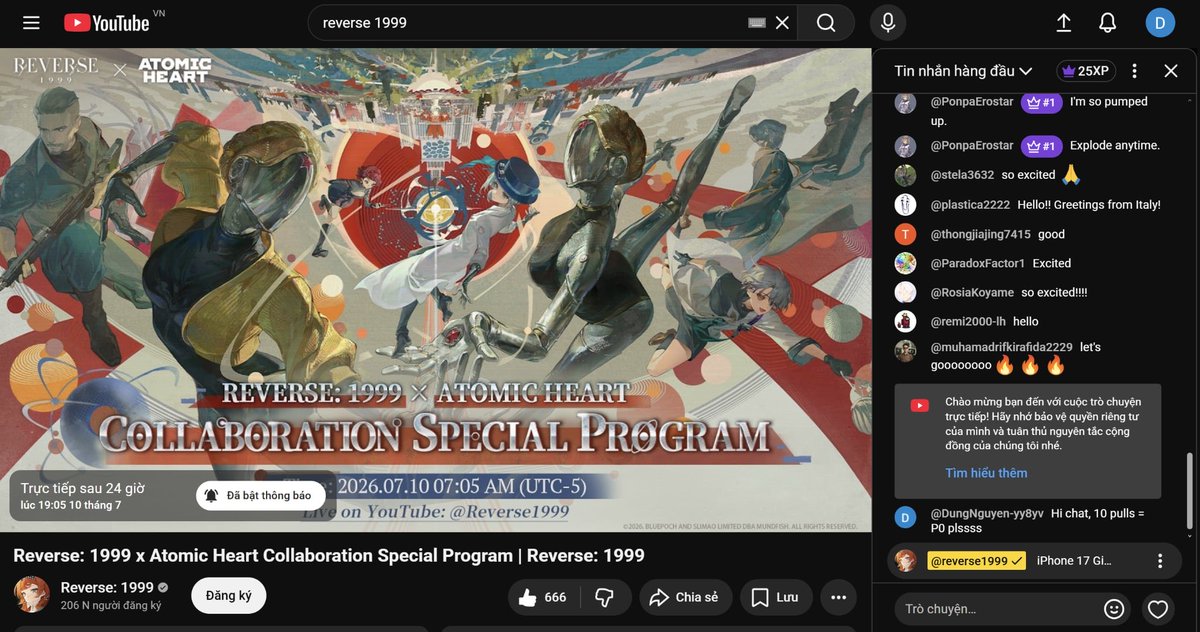Viewport: 1200px width, 632px height.
Task: Open Reverse: 1999 channel avatar
Action: pyautogui.click(x=32, y=594)
